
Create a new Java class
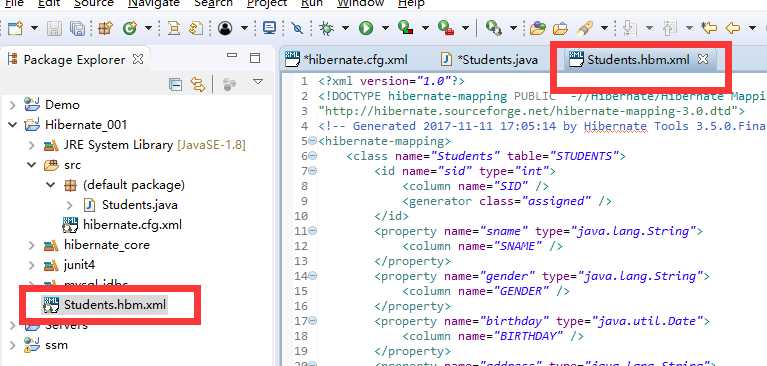pos(130,28)
